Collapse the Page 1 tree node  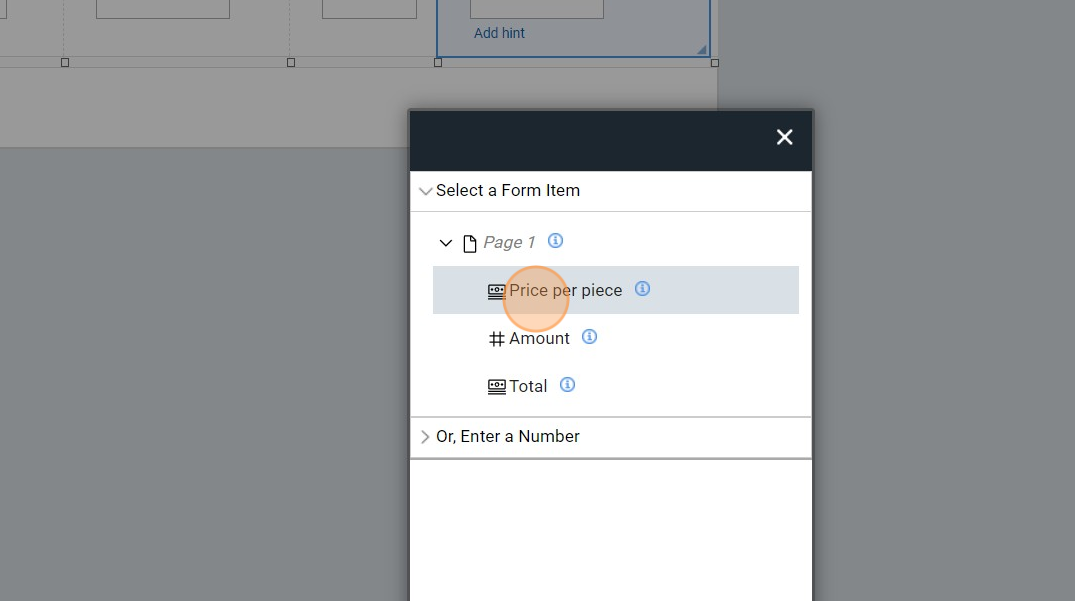(x=446, y=243)
